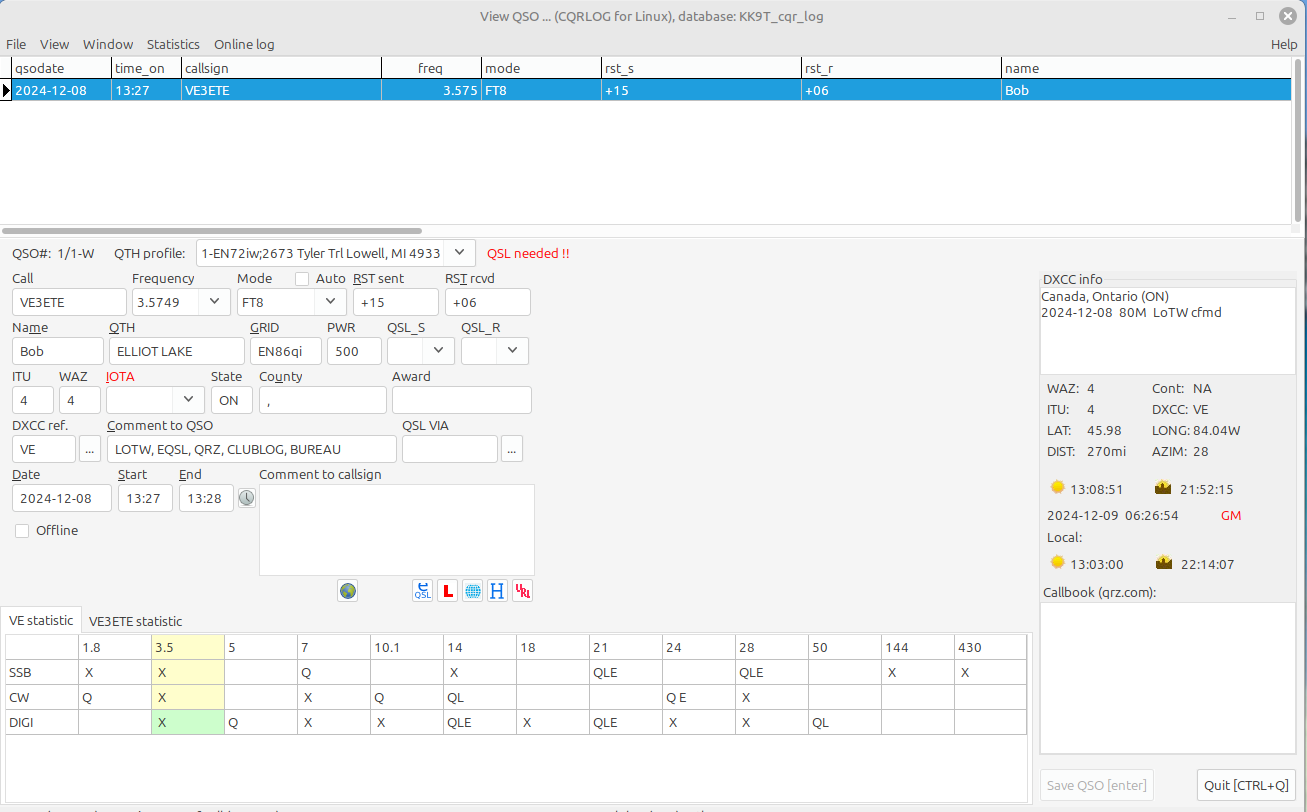Image resolution: width=1307 pixels, height=812 pixels.
Task: Click the RST rcvd field showing +06
Action: [x=488, y=302]
